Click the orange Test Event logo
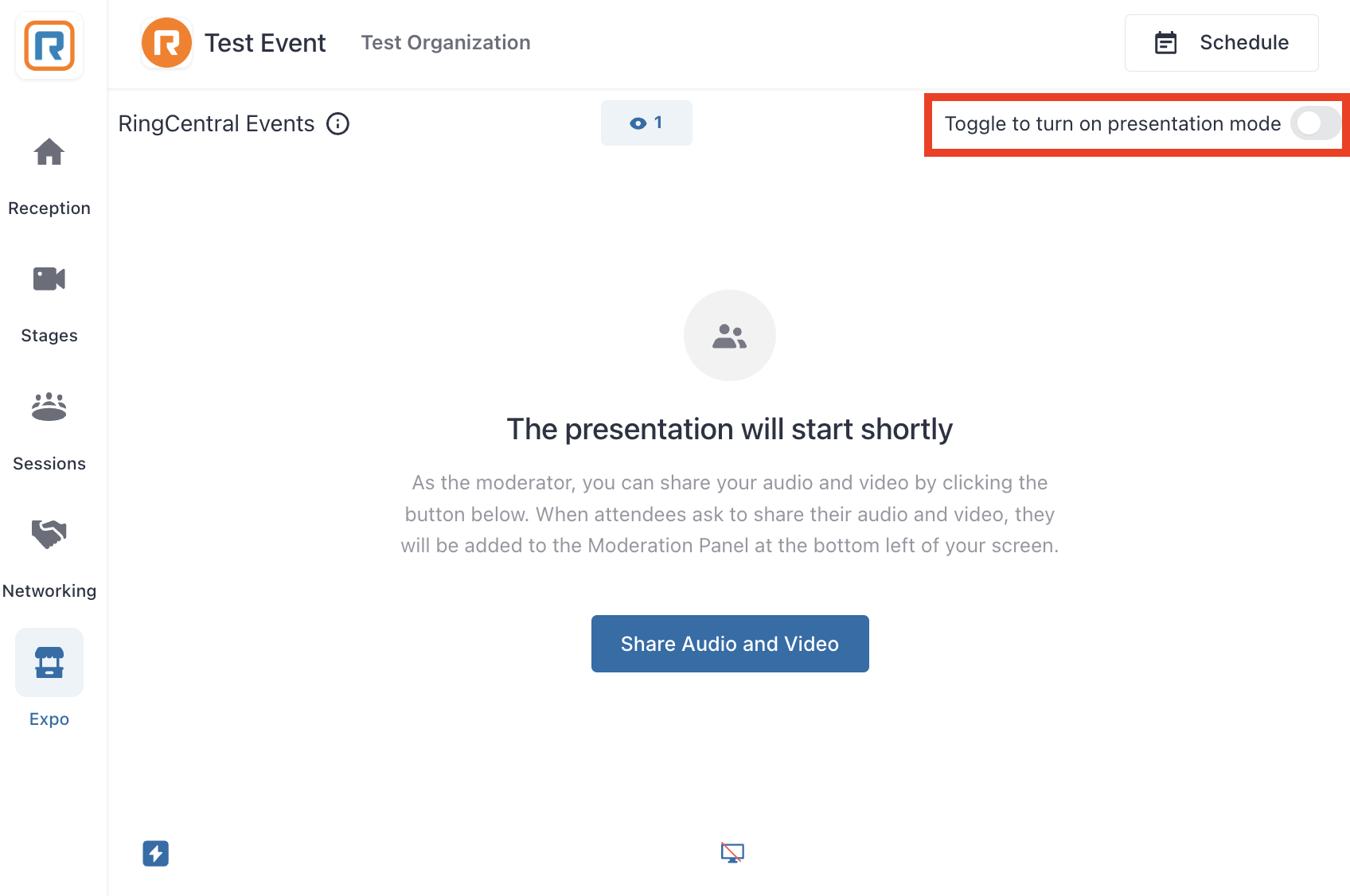The width and height of the screenshot is (1350, 896). pyautogui.click(x=166, y=43)
